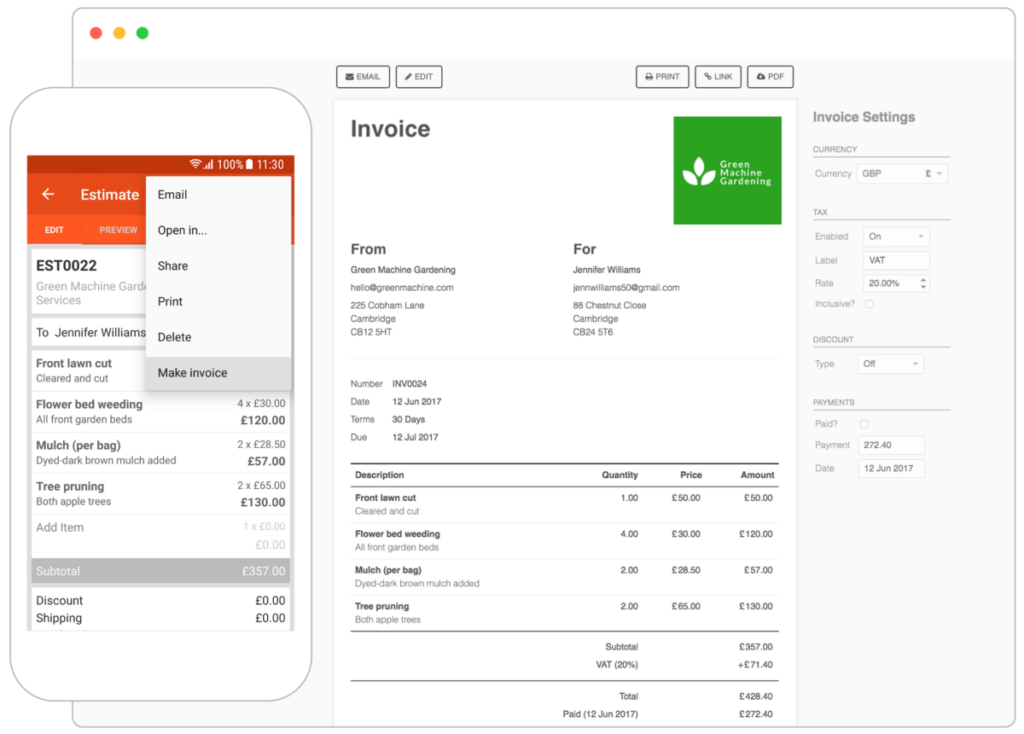
Task: Click the Green Machine Gardening logo
Action: (727, 170)
